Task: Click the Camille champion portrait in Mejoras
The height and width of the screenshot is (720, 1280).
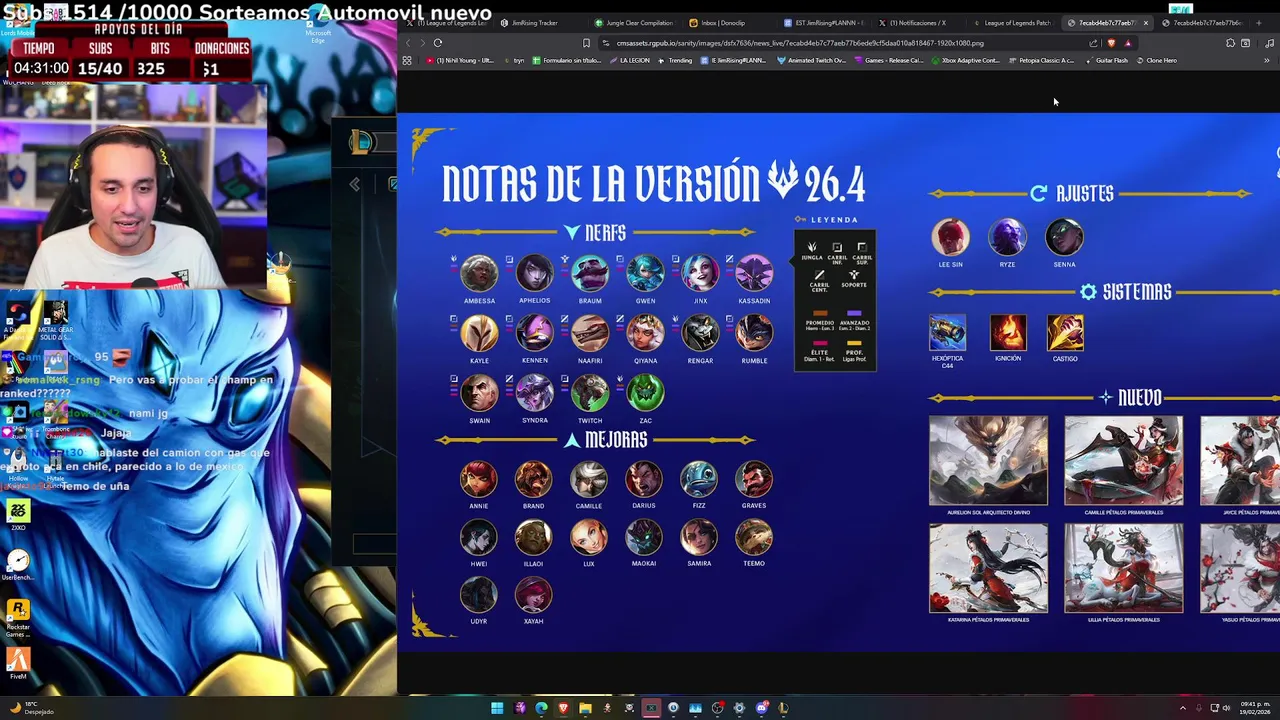Action: click(x=588, y=479)
